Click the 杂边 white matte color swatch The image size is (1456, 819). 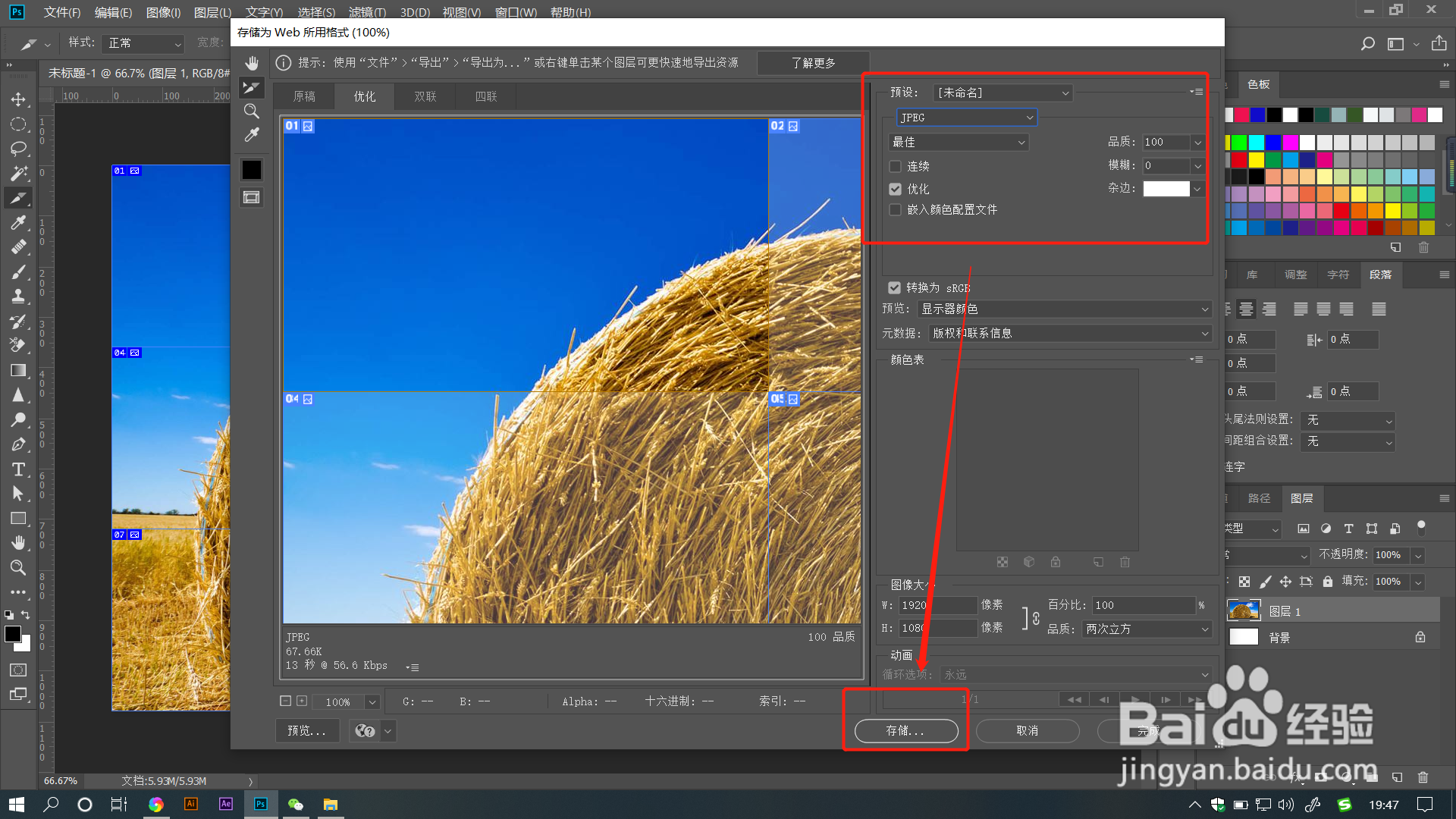click(x=1166, y=189)
